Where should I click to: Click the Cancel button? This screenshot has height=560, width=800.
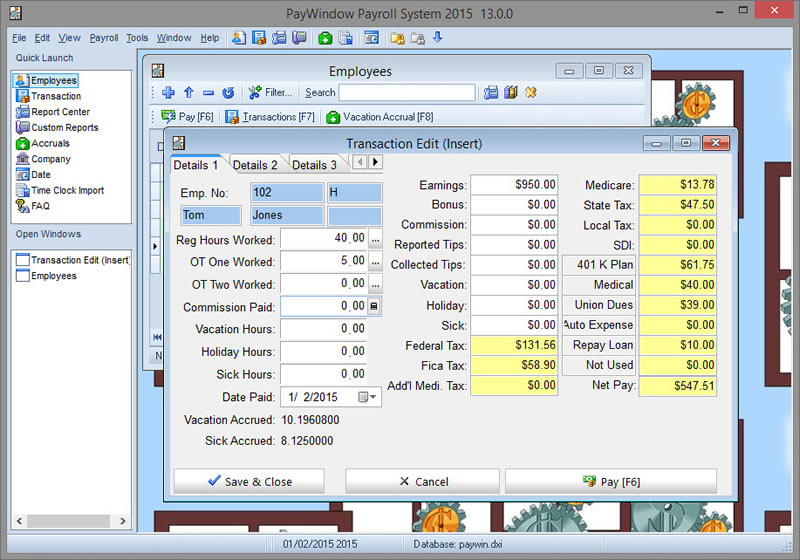[x=422, y=481]
